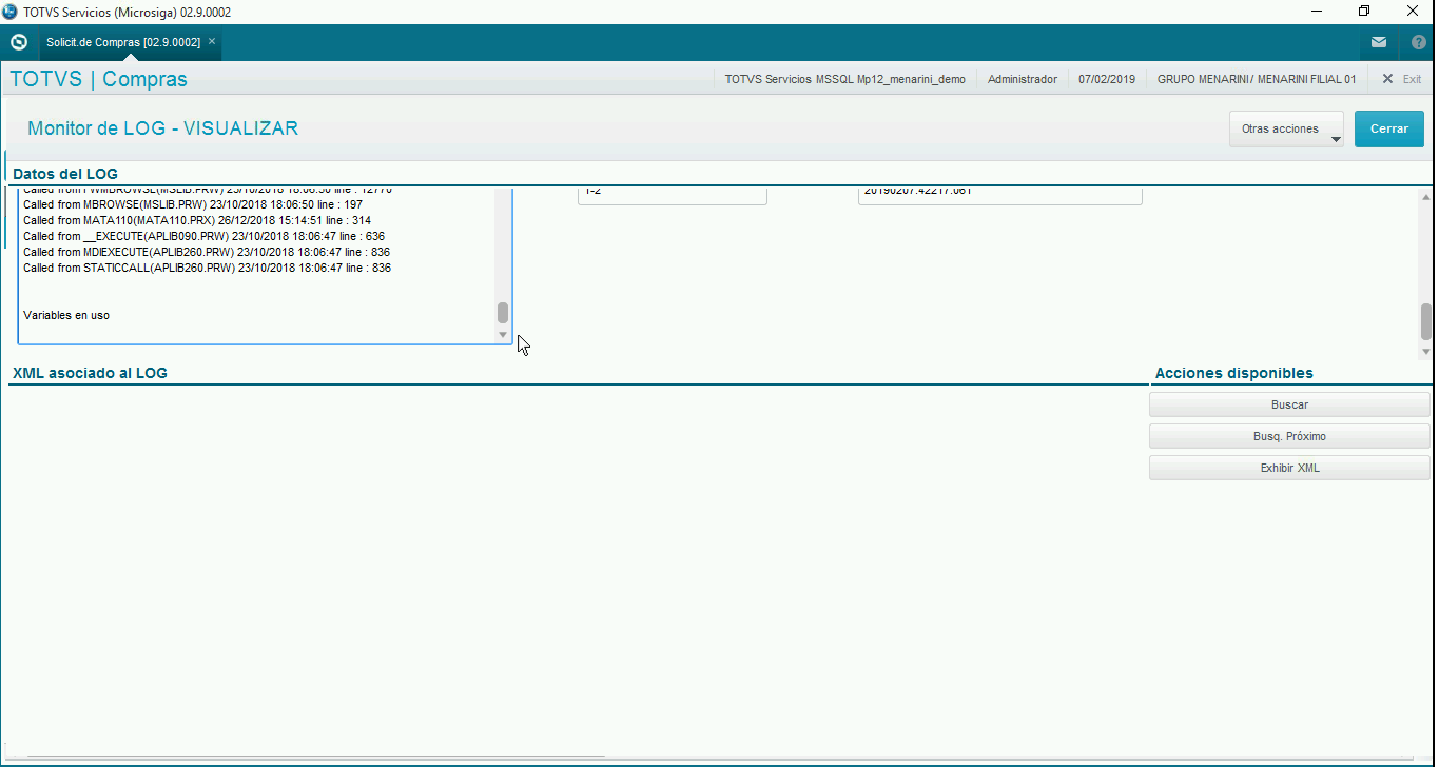
Task: Minimize the TOTVS Servicios window
Action: coord(1318,11)
